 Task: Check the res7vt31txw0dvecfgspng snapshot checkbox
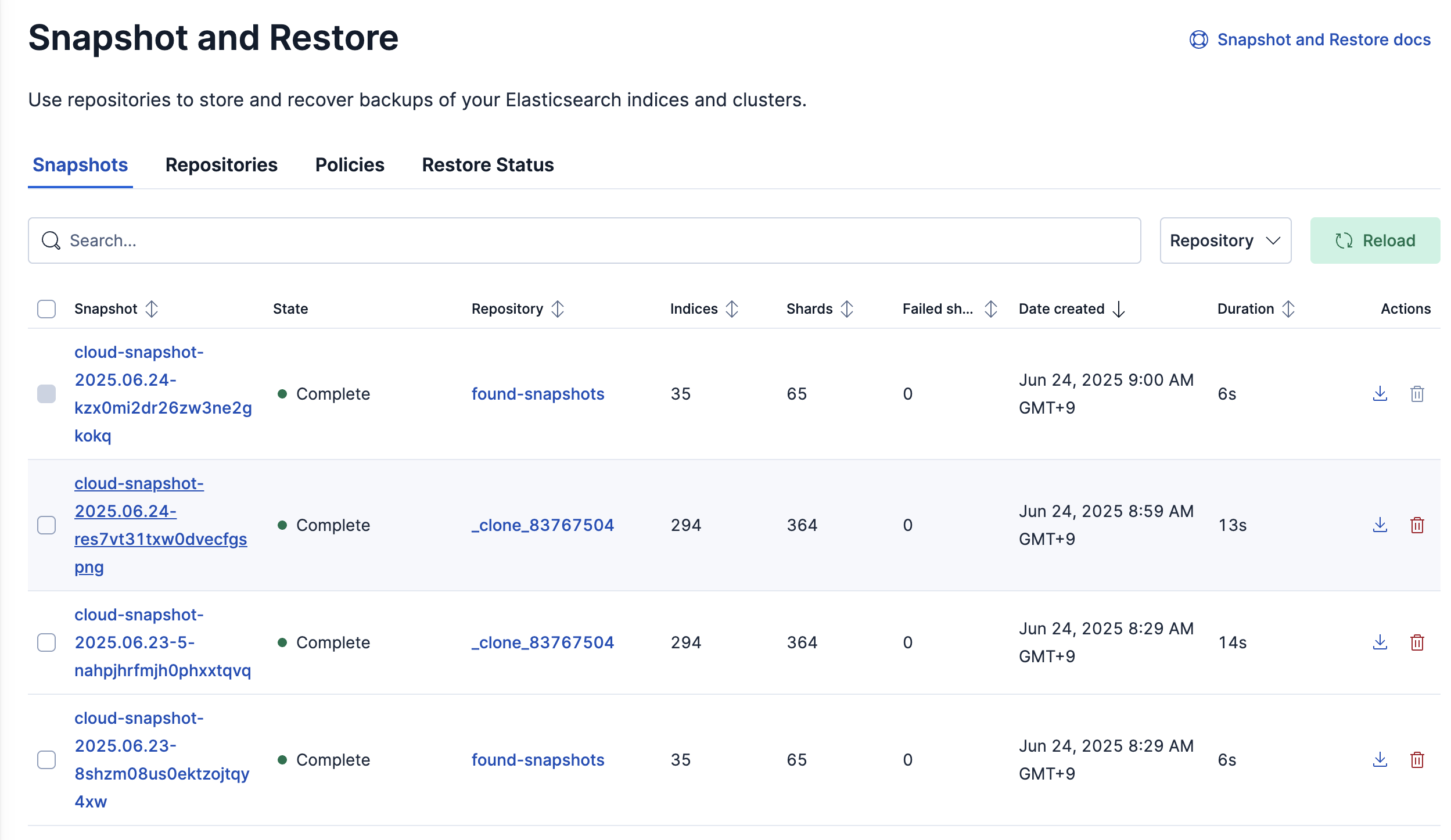click(x=46, y=525)
